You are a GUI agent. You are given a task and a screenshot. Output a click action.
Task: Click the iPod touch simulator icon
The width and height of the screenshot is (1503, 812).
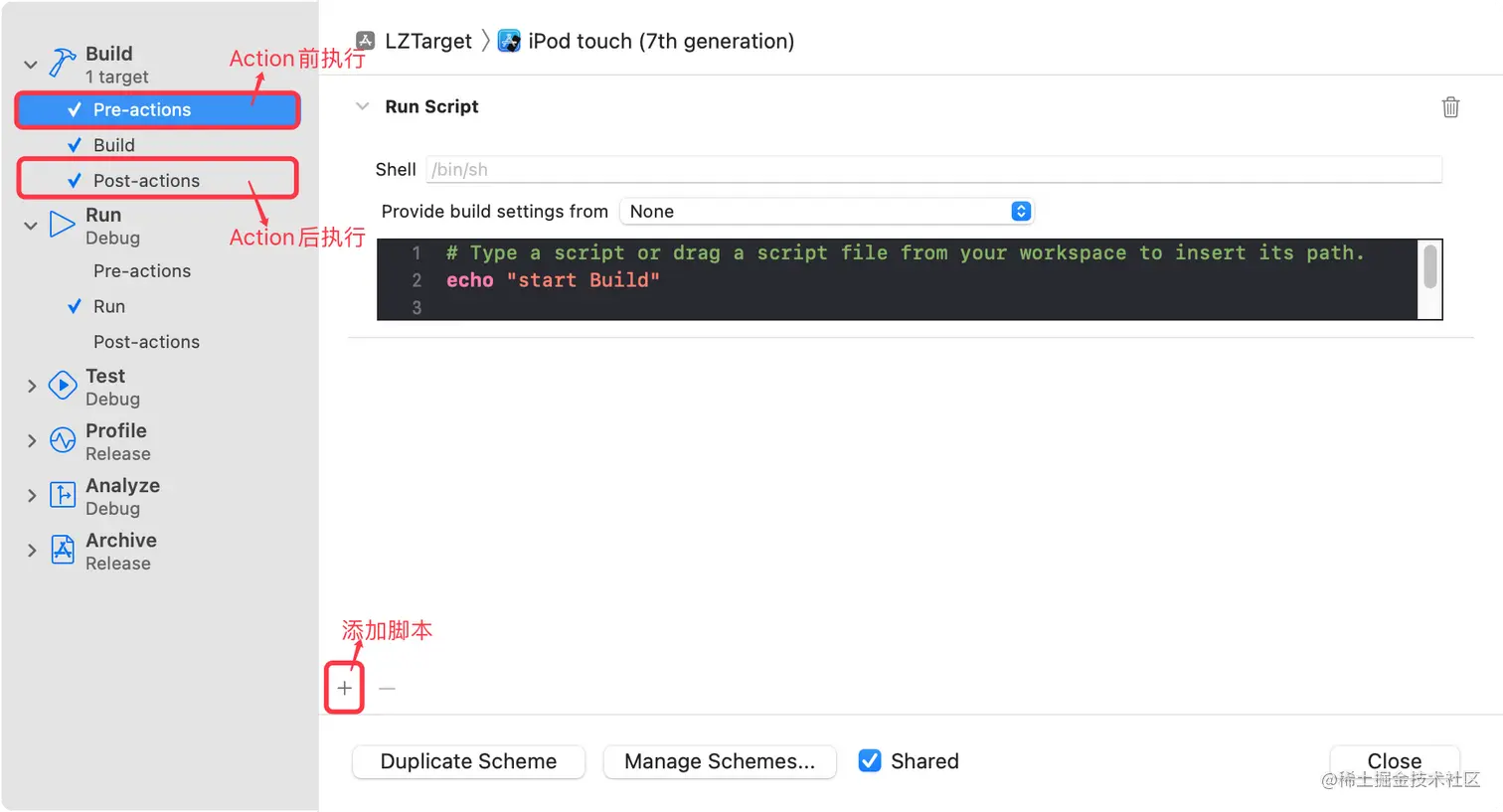click(509, 41)
